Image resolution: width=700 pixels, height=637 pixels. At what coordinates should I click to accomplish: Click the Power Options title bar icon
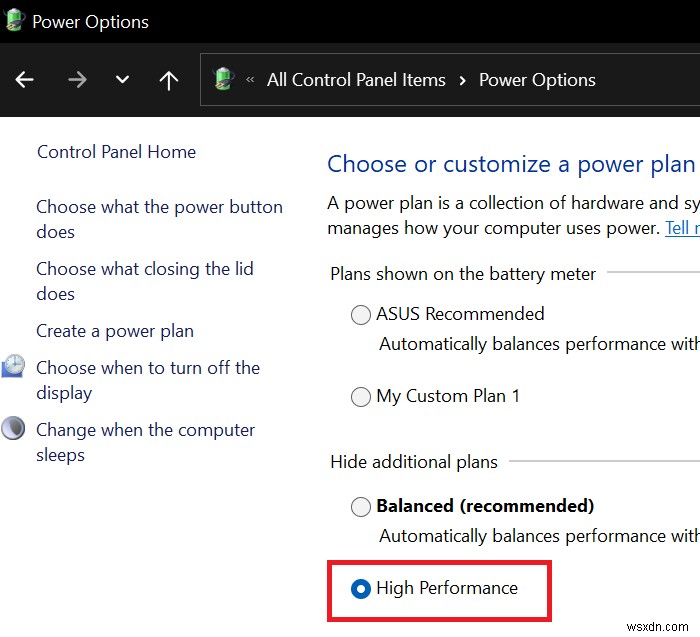coord(15,21)
